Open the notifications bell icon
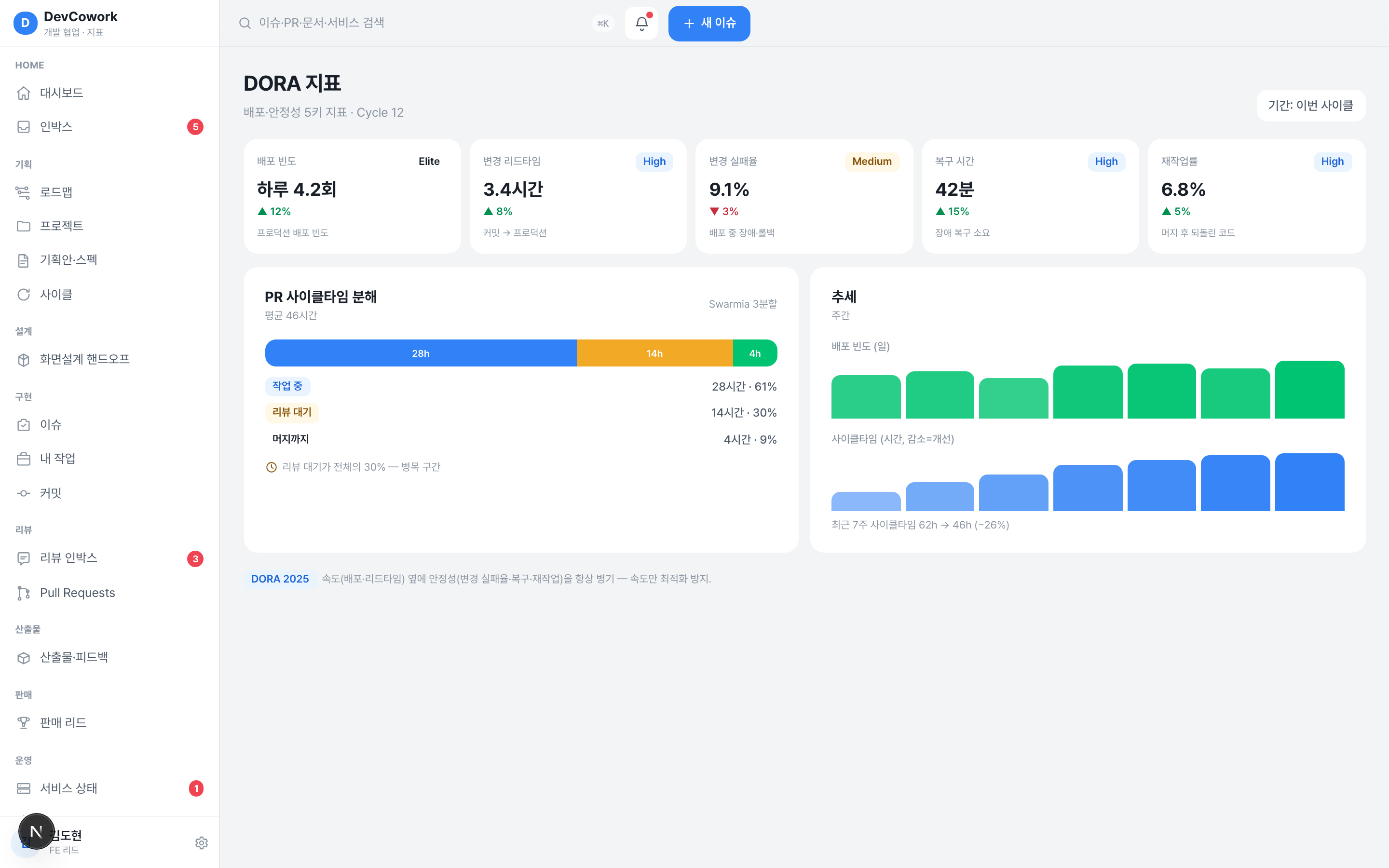The width and height of the screenshot is (1389, 868). (x=641, y=24)
